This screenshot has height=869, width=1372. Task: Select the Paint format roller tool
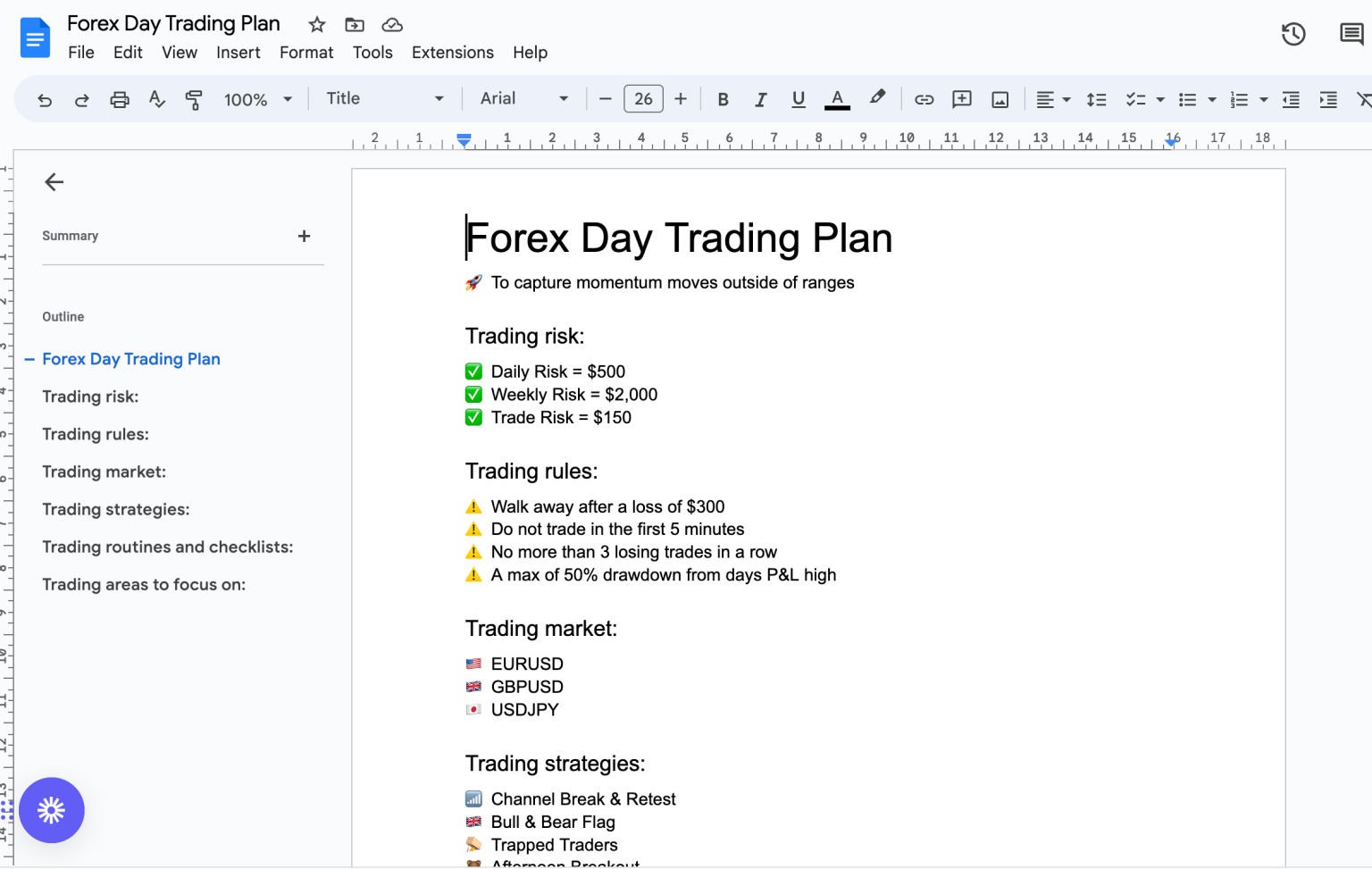tap(193, 100)
